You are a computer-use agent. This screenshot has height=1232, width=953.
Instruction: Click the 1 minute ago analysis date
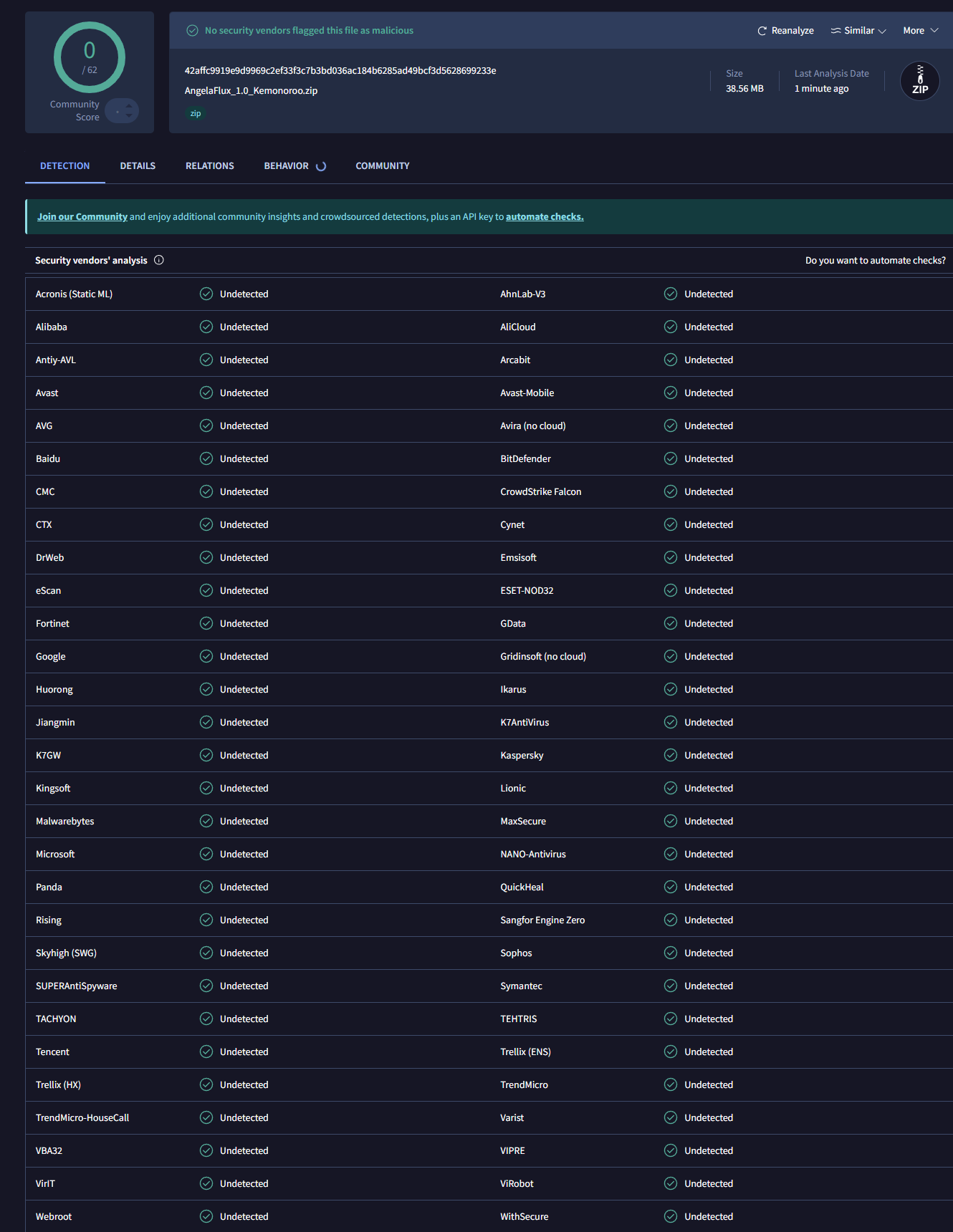click(821, 89)
